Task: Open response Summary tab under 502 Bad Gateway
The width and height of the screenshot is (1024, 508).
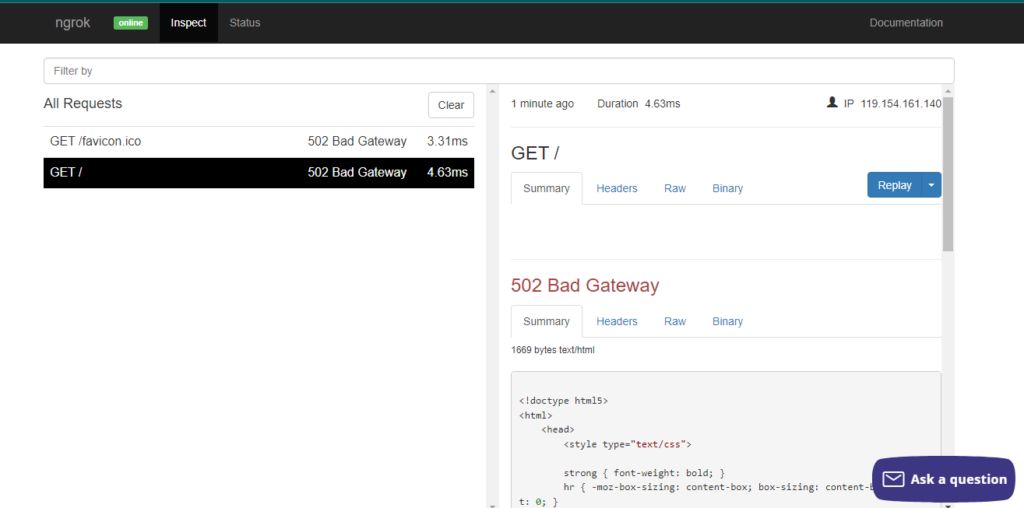Action: tap(547, 321)
